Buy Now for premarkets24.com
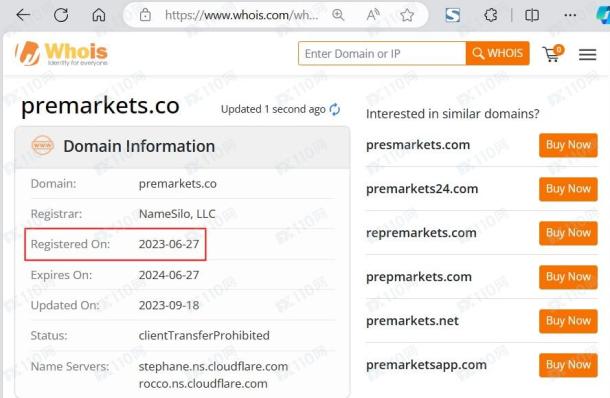 pos(568,189)
